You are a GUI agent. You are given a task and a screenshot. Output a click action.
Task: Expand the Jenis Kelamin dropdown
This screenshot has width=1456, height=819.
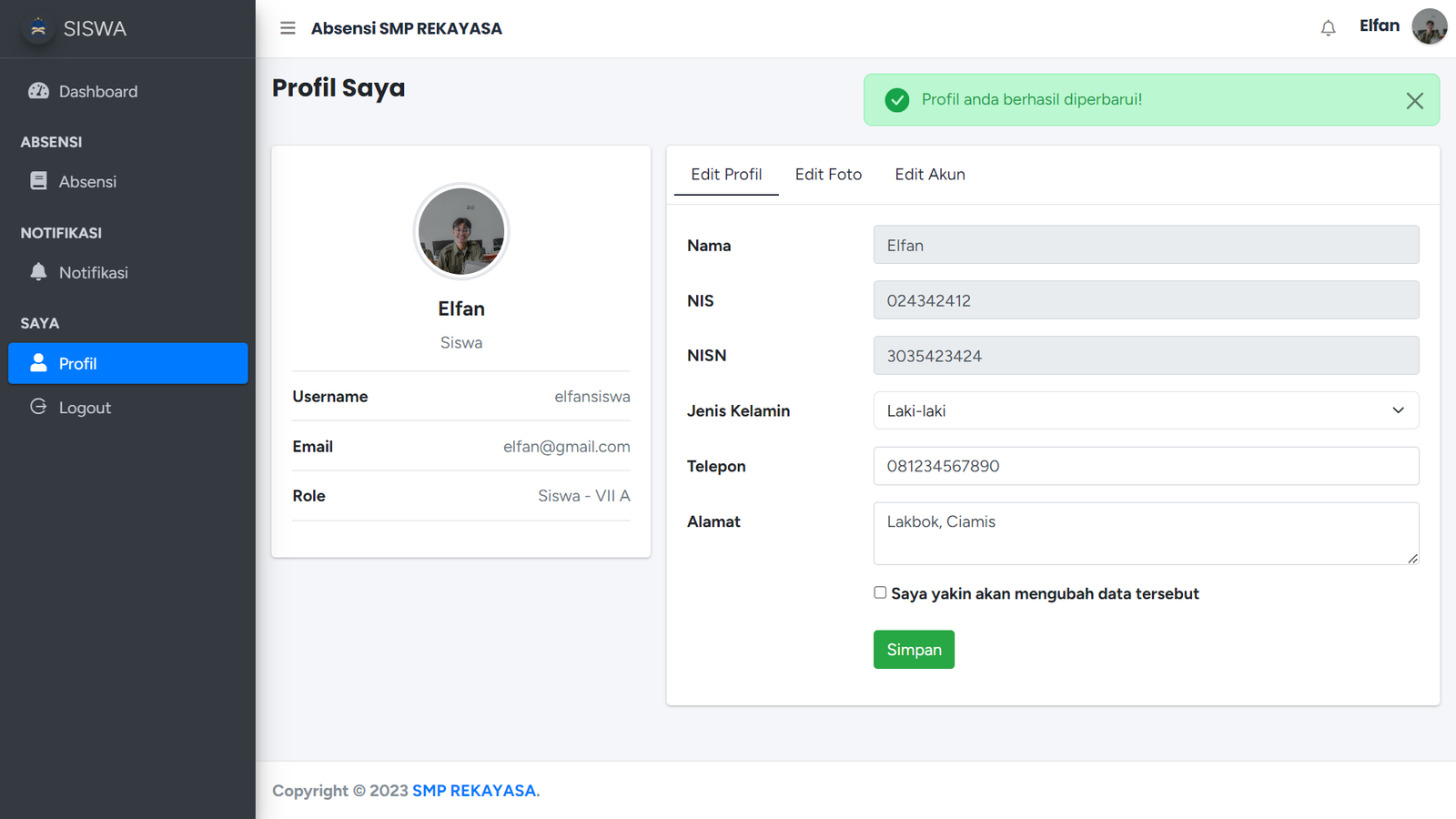tap(1145, 410)
